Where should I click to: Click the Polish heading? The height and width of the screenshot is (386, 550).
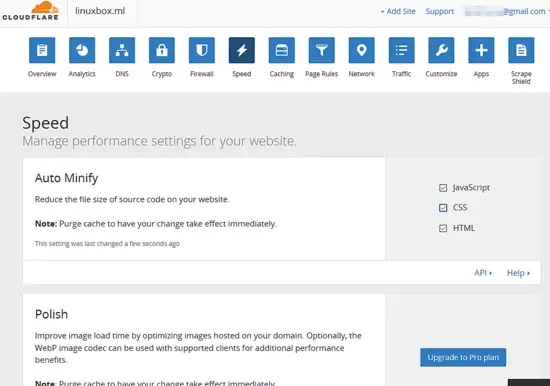(51, 314)
